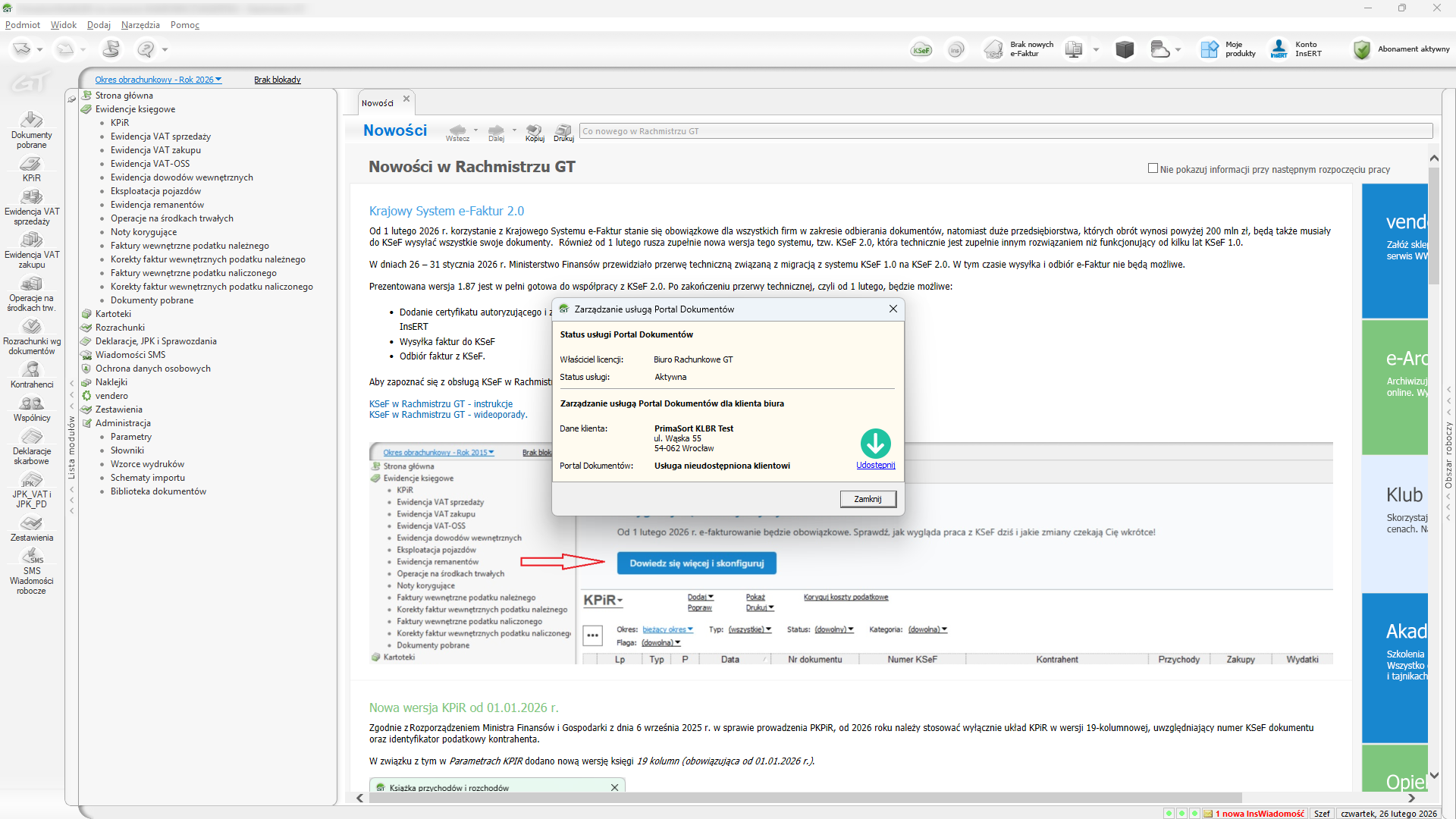This screenshot has width=1456, height=819.
Task: Click the Kopiuj icon in Nowości toolbar
Action: (x=535, y=131)
